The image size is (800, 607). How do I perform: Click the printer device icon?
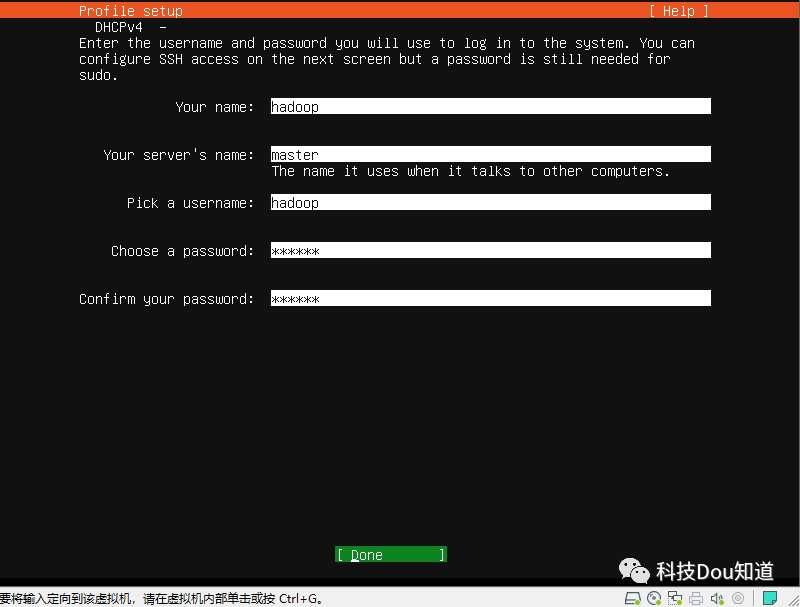[696, 598]
